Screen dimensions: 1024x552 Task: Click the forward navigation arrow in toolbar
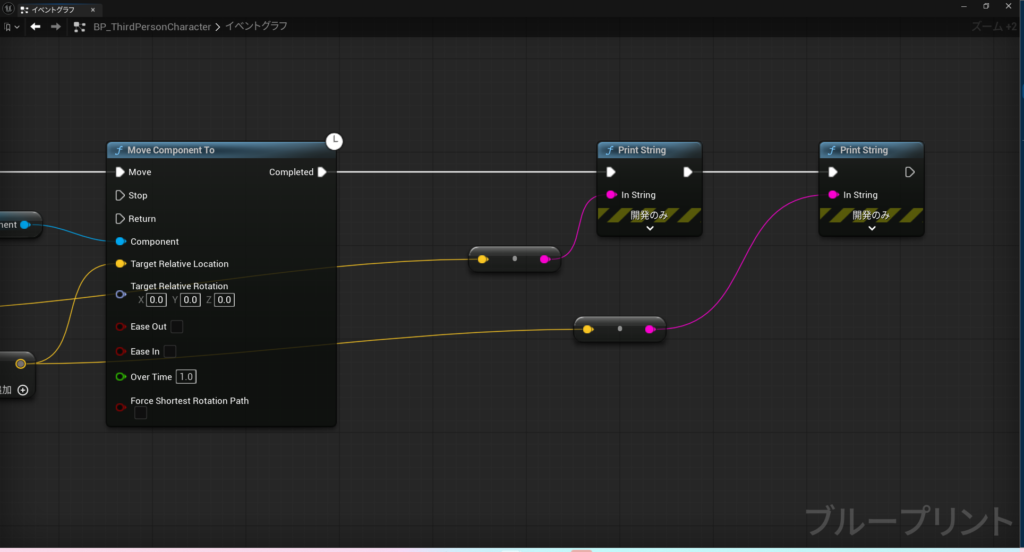click(x=54, y=26)
